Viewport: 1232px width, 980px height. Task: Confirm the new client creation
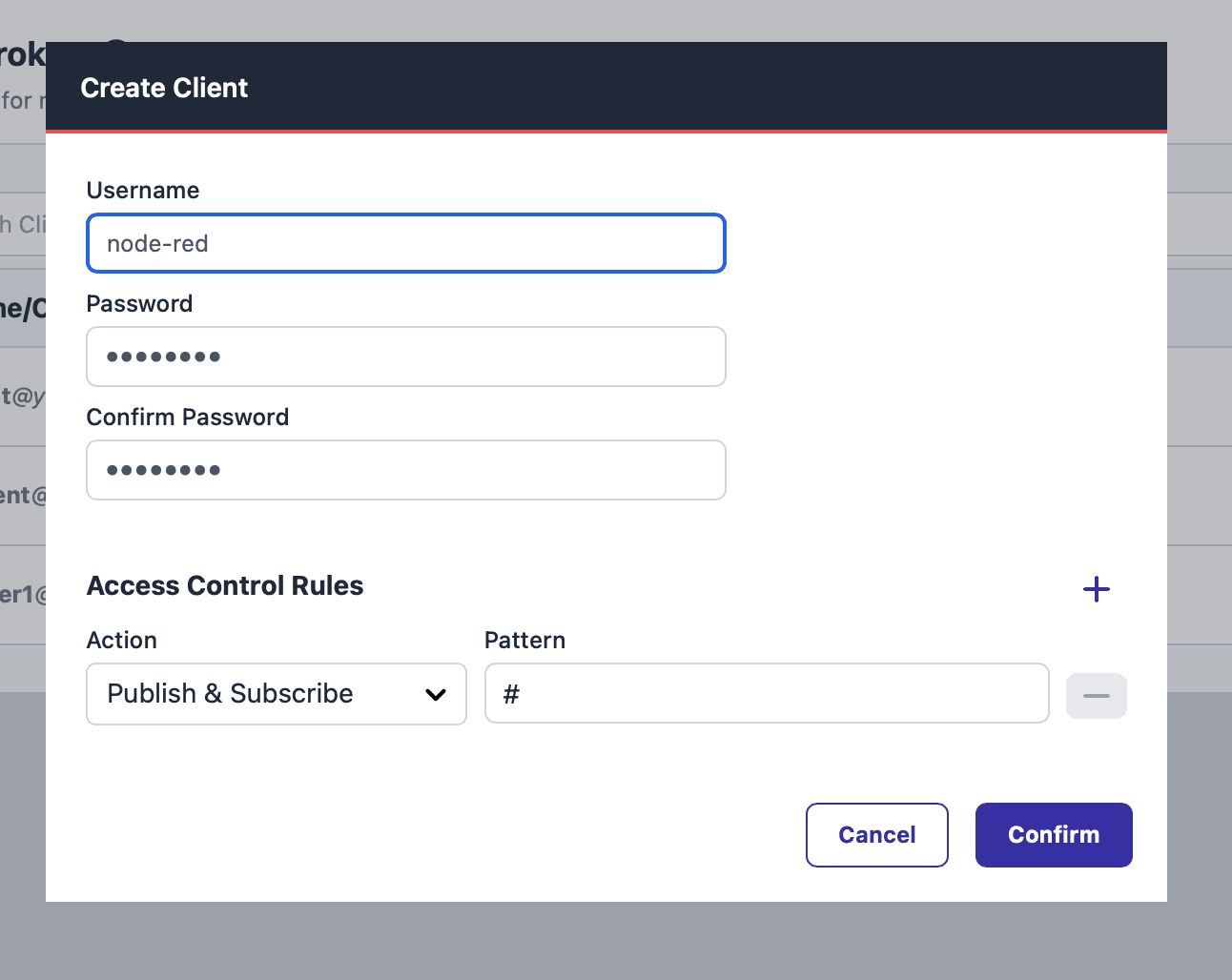point(1053,834)
